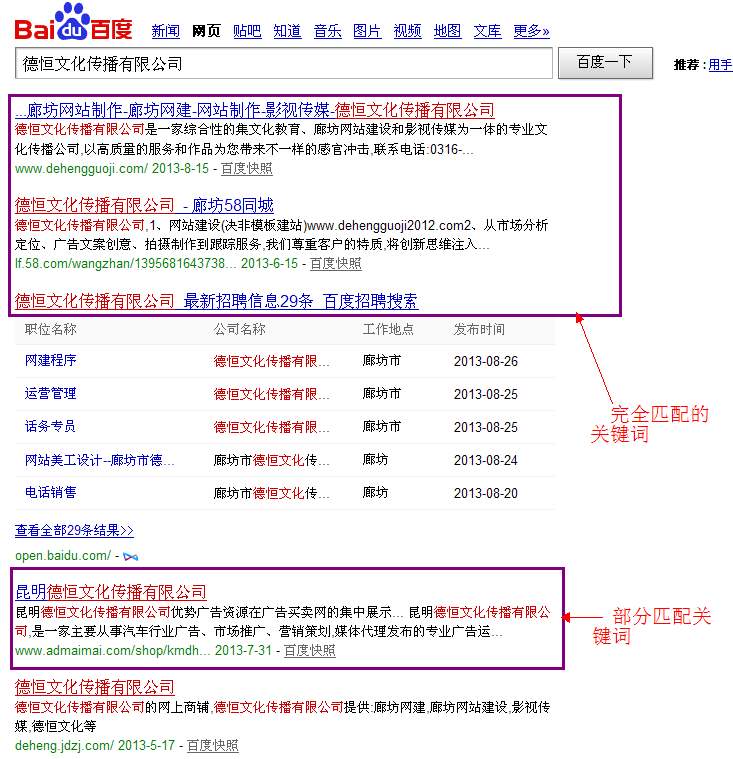
Task: Open the bottom 德恒文化传播有限公司 result title
Action: click(94, 687)
